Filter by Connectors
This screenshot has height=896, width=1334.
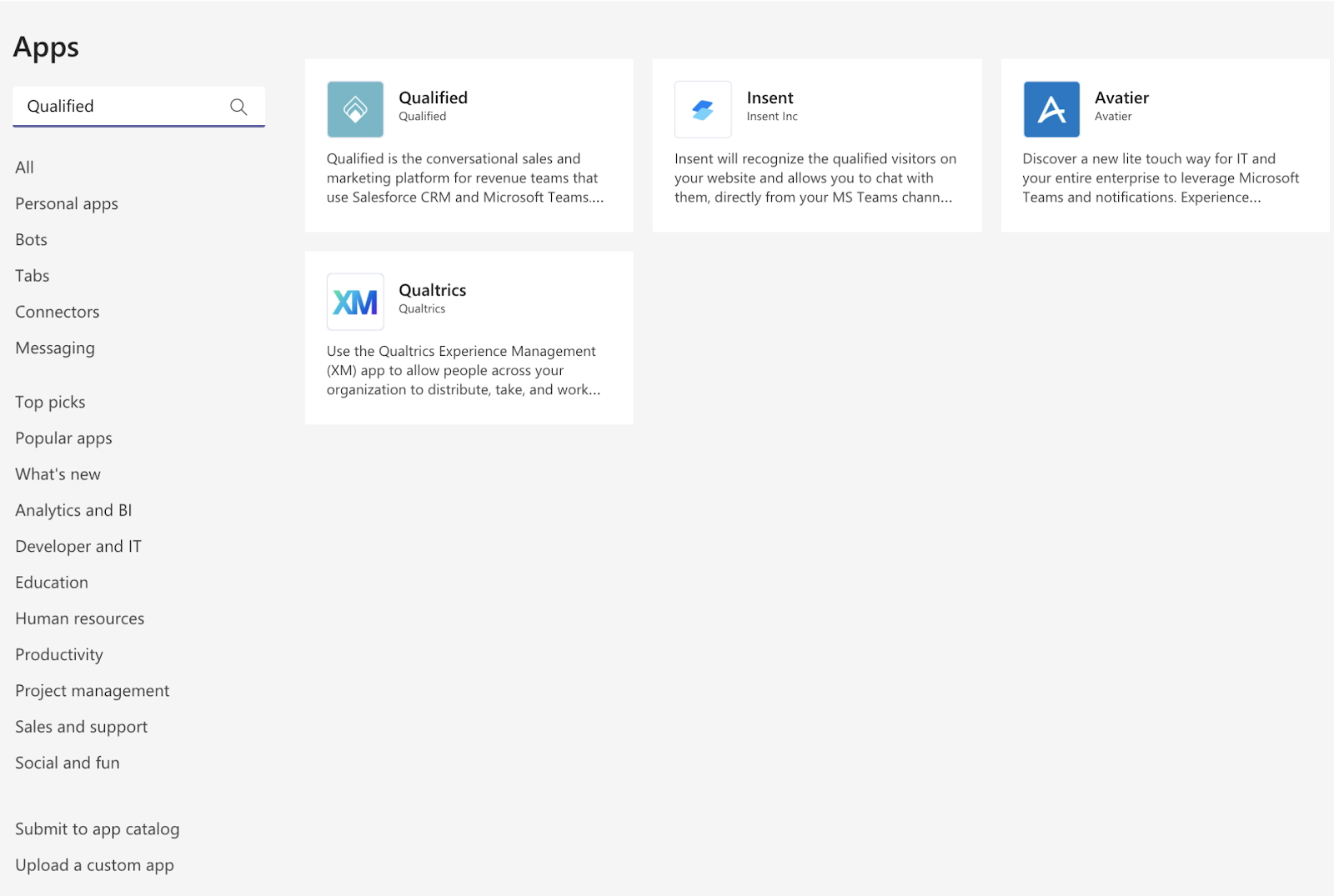pyautogui.click(x=57, y=312)
